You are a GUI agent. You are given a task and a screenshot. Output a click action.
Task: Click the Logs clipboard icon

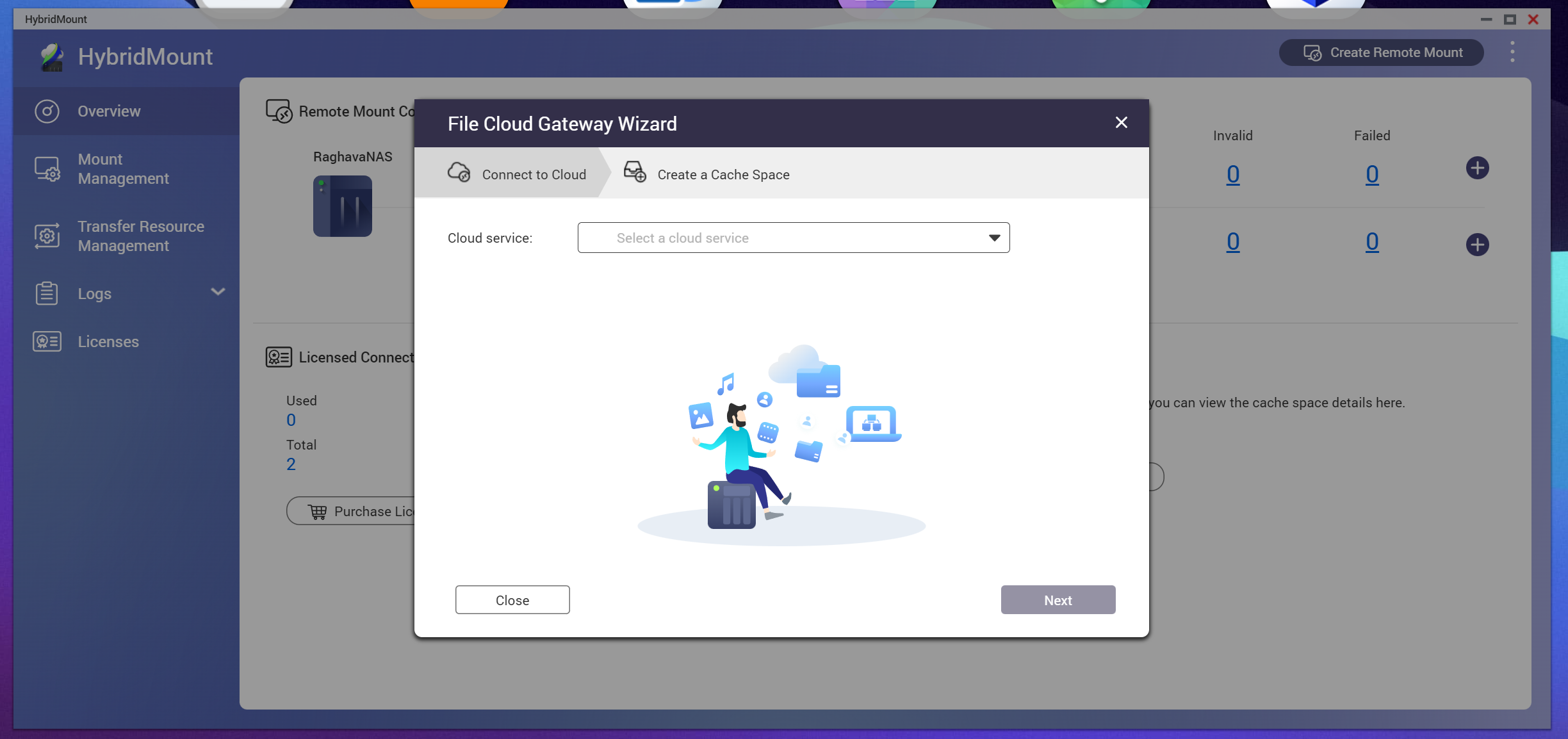click(47, 293)
